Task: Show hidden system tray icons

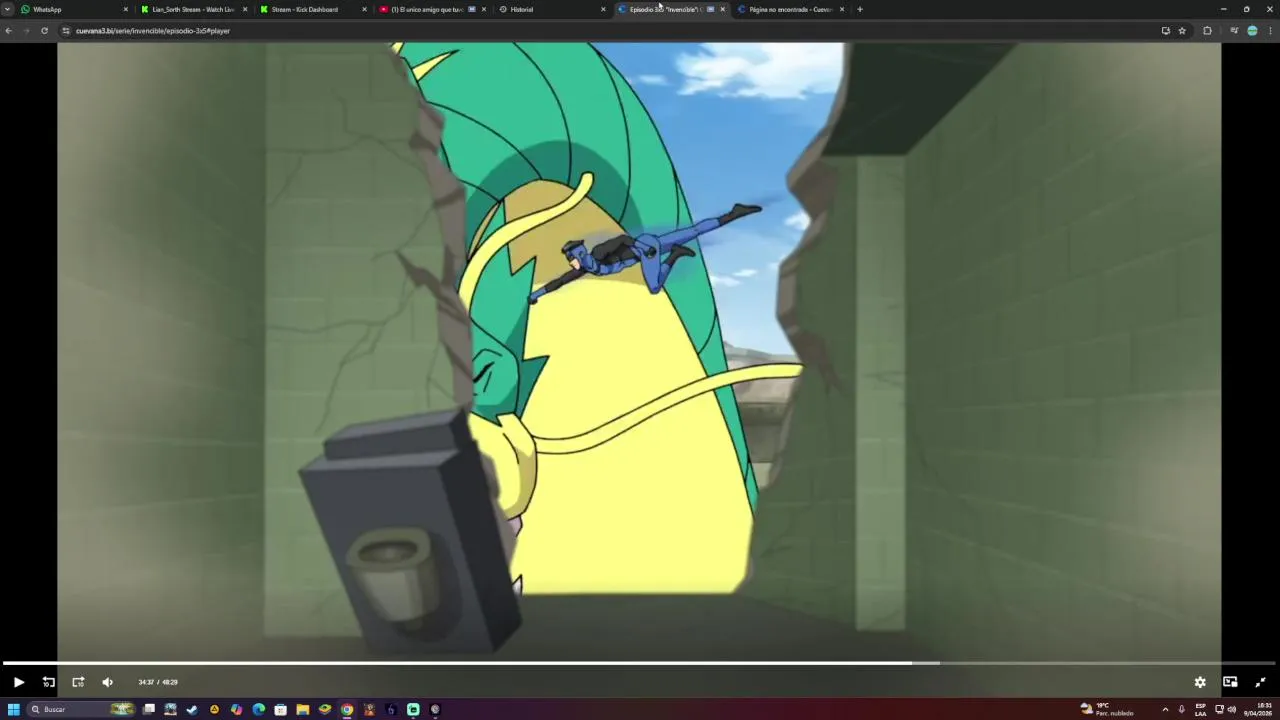Action: point(1165,709)
